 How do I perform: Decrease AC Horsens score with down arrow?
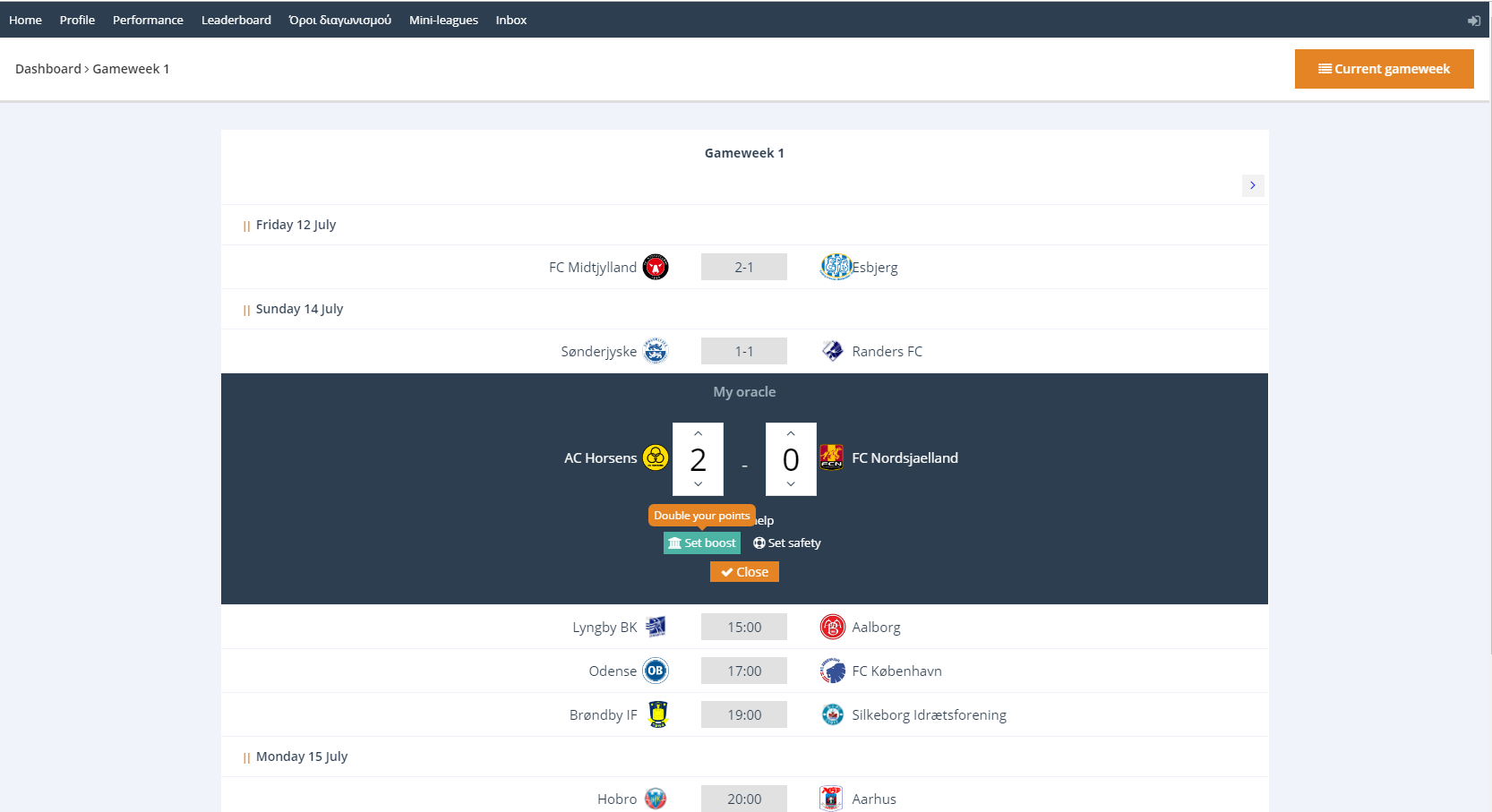(698, 484)
